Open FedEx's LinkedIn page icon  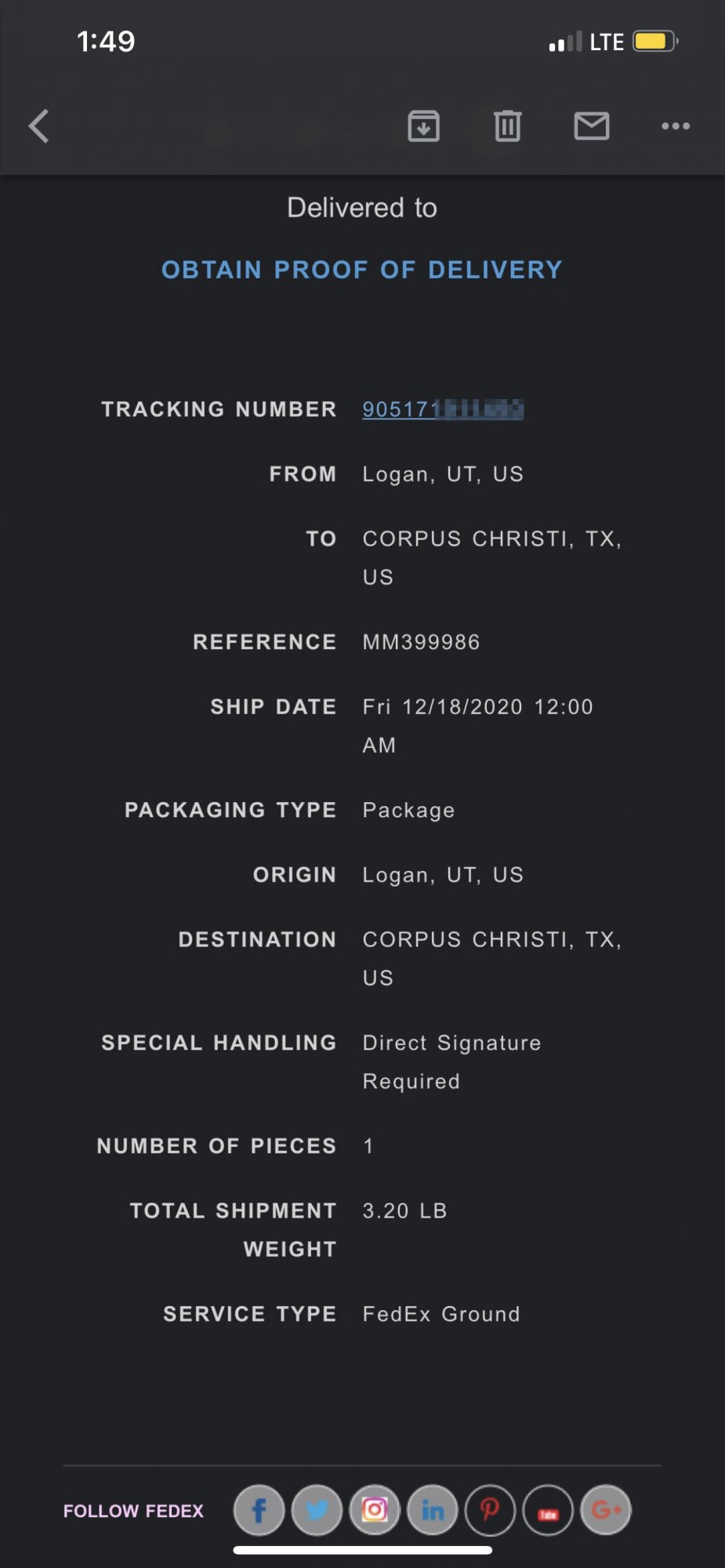tap(433, 1510)
